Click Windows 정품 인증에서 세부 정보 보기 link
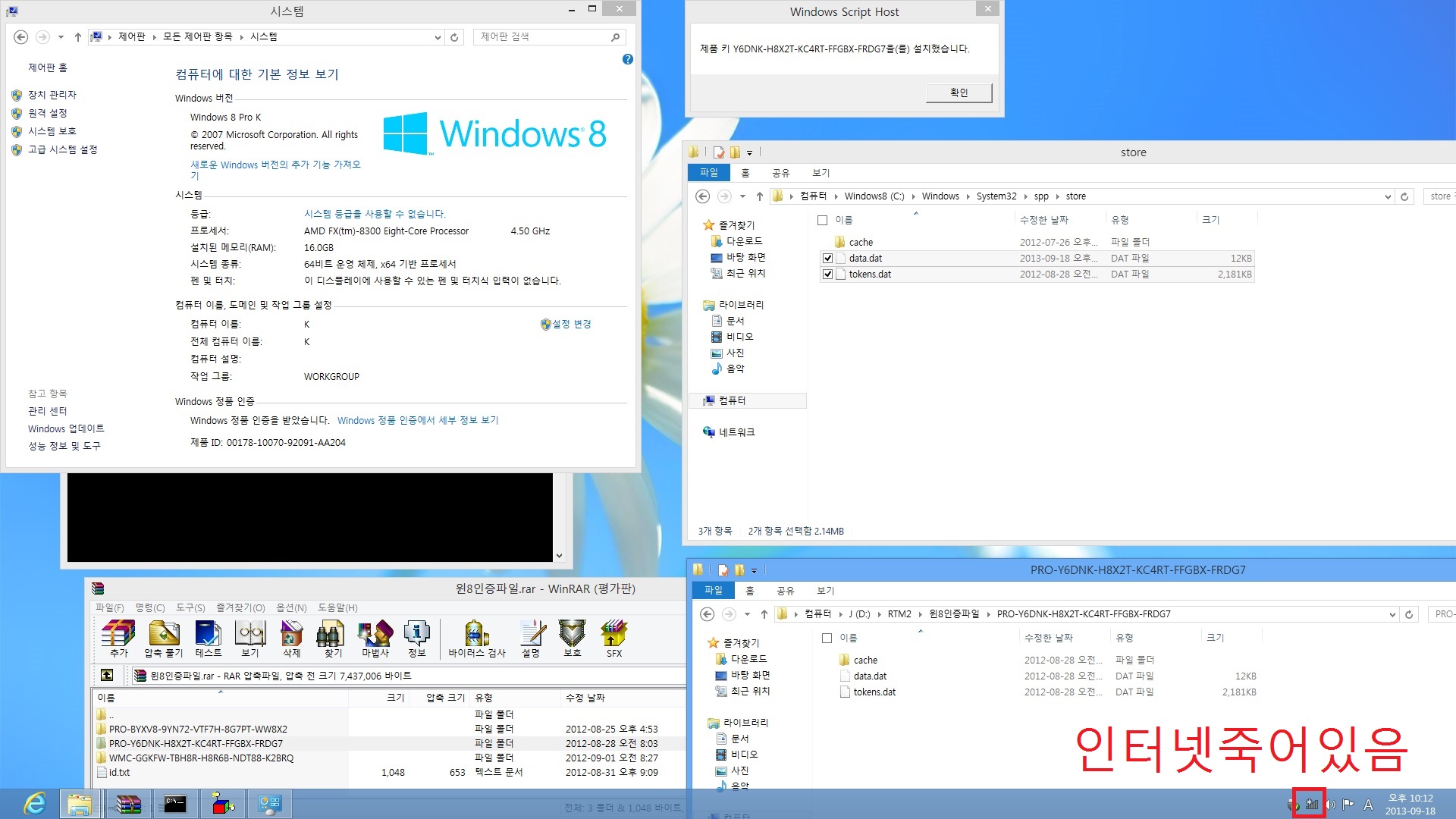The height and width of the screenshot is (819, 1456). coord(418,420)
